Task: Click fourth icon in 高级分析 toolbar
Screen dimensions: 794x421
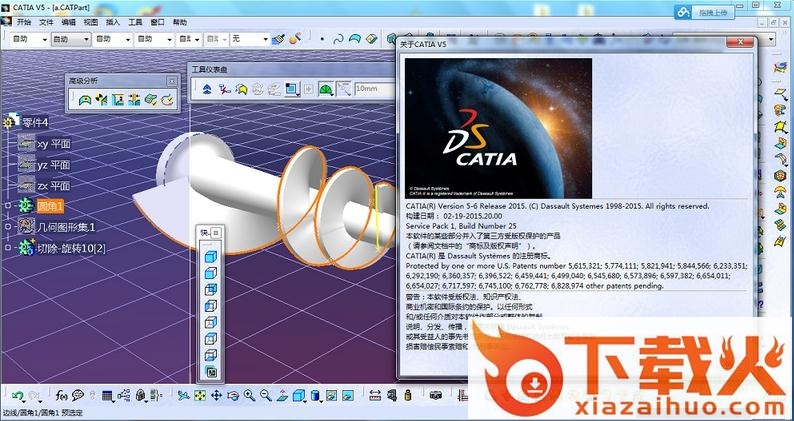Action: point(134,100)
